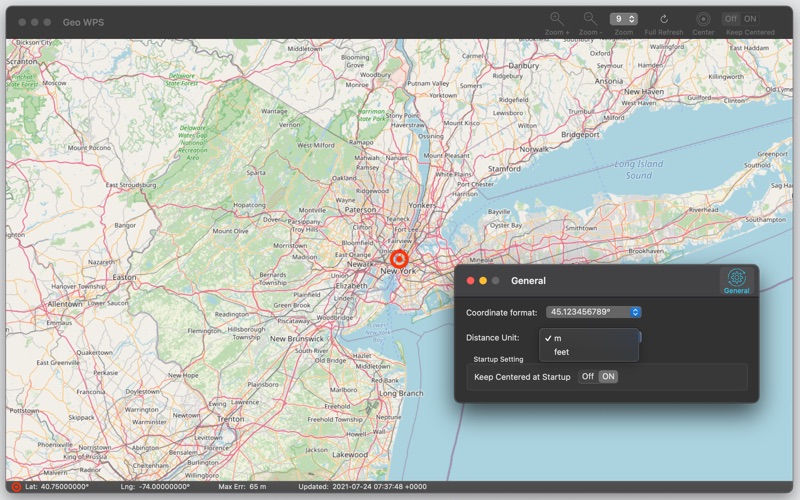The height and width of the screenshot is (500, 800).
Task: Click the Allentown label on the map
Action: [x=65, y=304]
